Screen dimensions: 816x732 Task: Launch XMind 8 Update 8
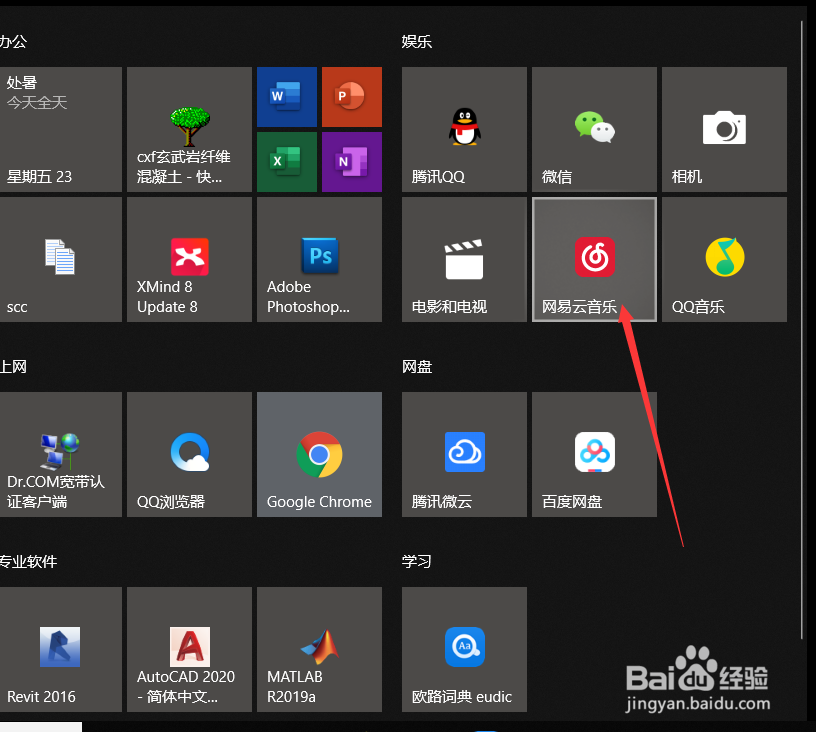tap(189, 260)
